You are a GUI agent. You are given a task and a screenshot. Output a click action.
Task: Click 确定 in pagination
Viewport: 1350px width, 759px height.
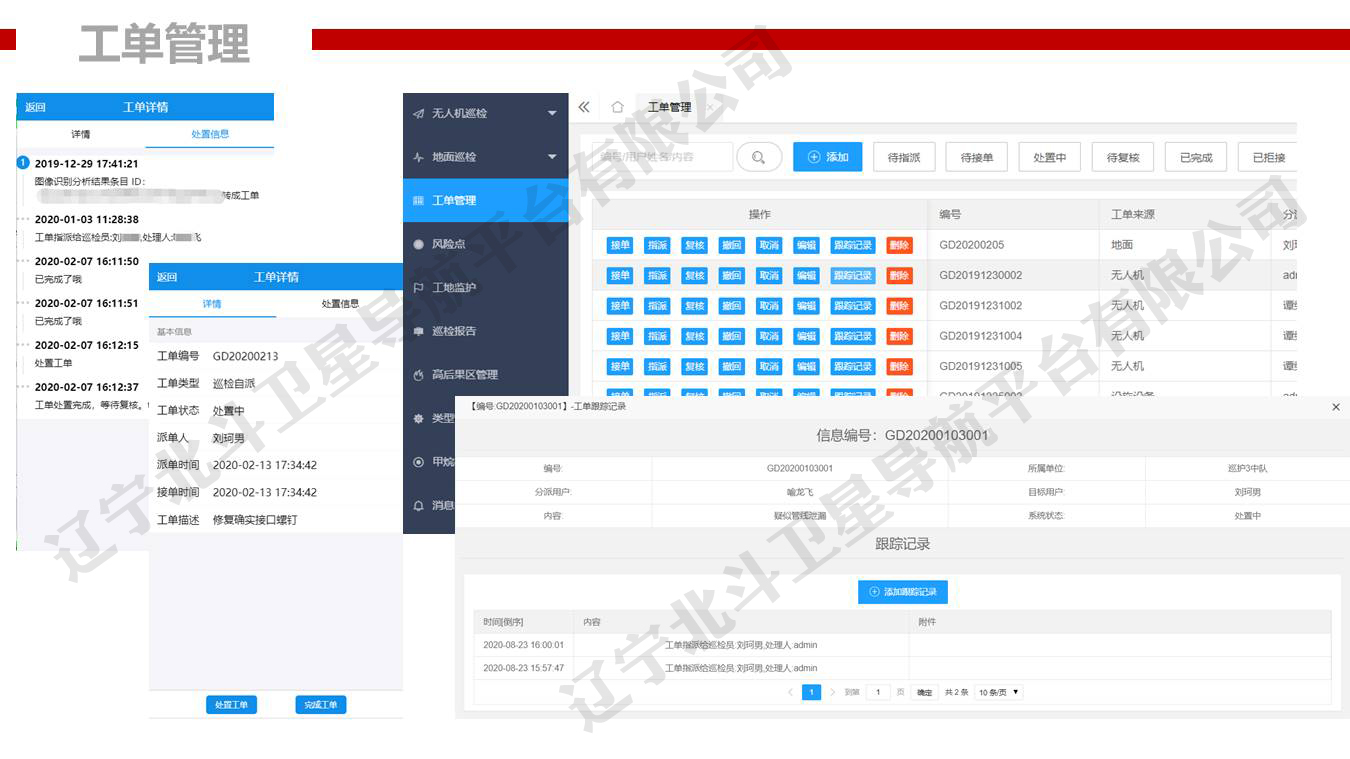click(x=925, y=692)
